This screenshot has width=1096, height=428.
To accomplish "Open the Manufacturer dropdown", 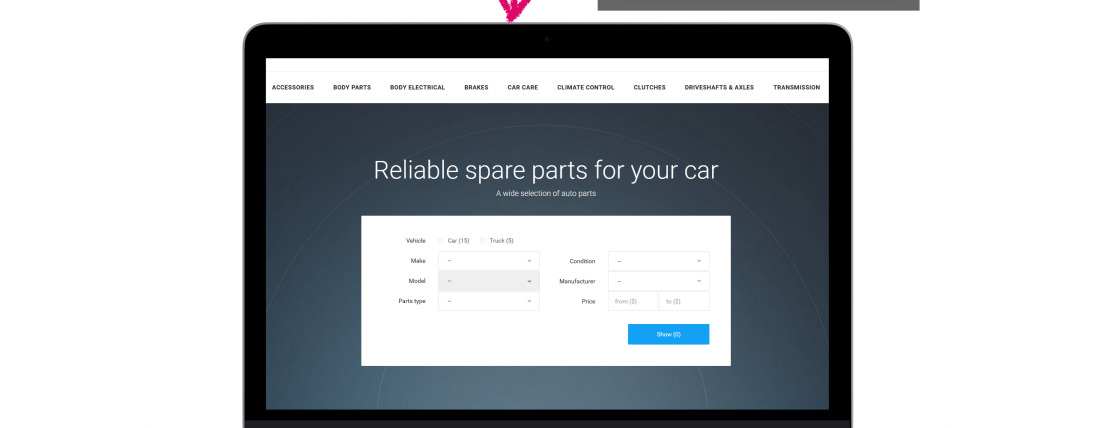I will pyautogui.click(x=658, y=281).
